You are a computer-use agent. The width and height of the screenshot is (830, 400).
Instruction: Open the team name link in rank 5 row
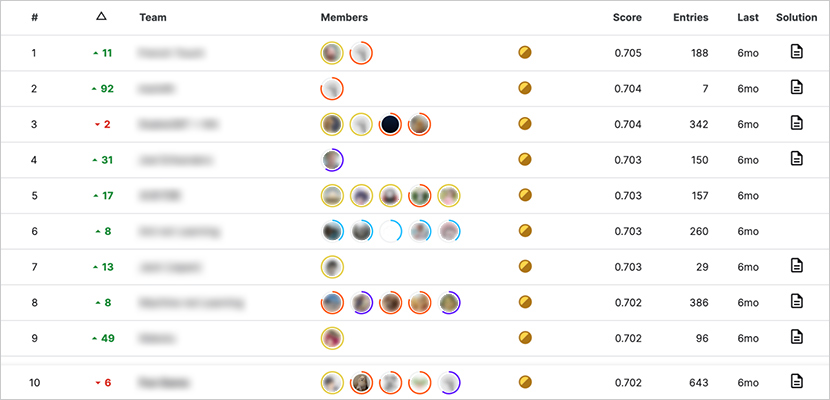(160, 196)
